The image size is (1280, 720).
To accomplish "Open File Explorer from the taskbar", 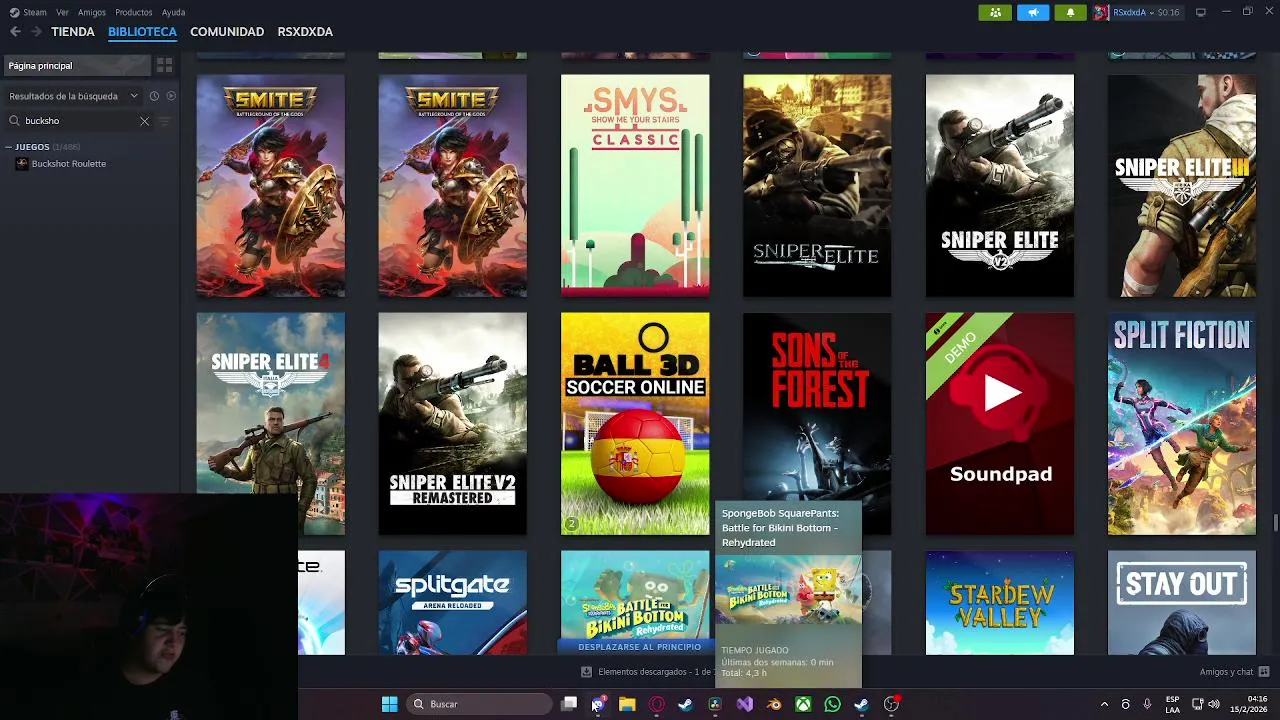I will pyautogui.click(x=627, y=704).
